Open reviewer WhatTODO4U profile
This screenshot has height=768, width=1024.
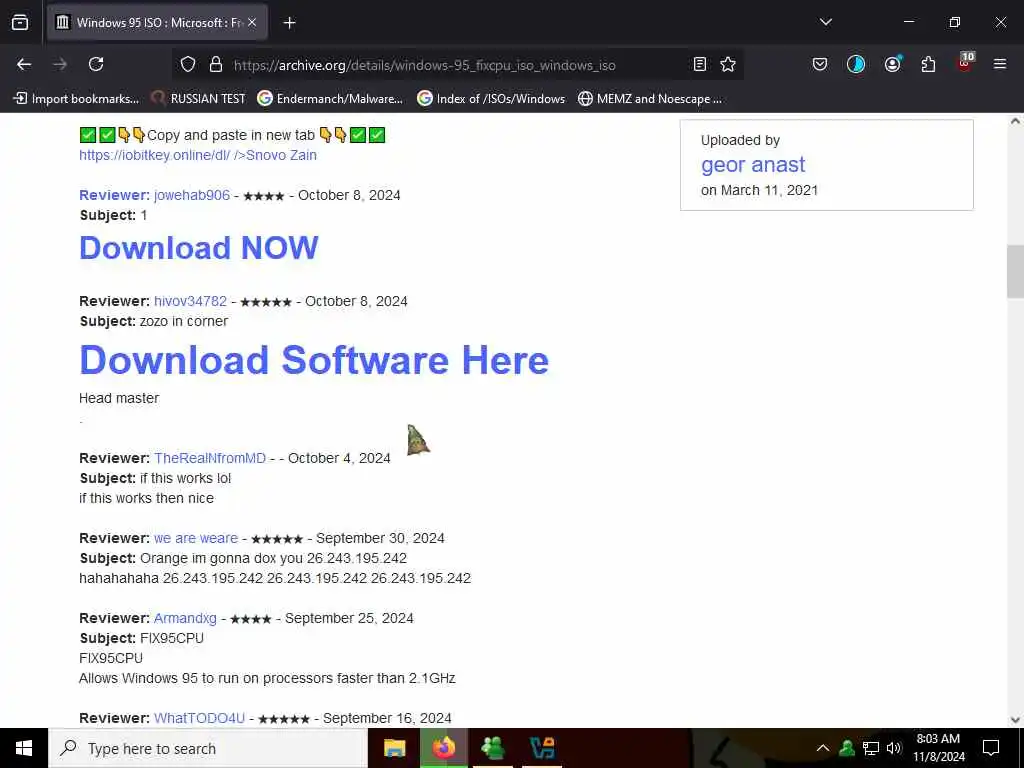(x=199, y=718)
